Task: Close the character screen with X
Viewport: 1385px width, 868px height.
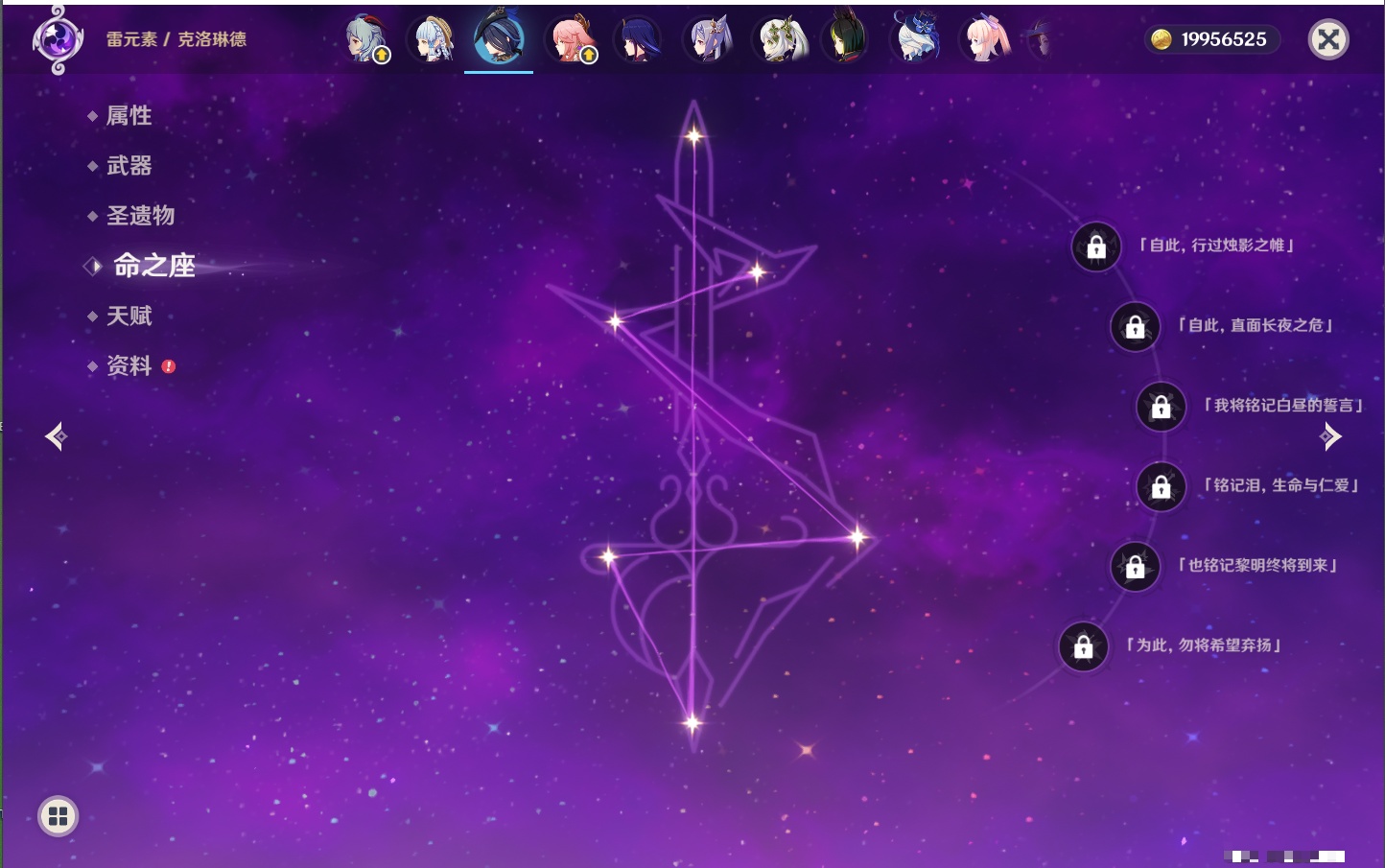Action: coord(1328,39)
